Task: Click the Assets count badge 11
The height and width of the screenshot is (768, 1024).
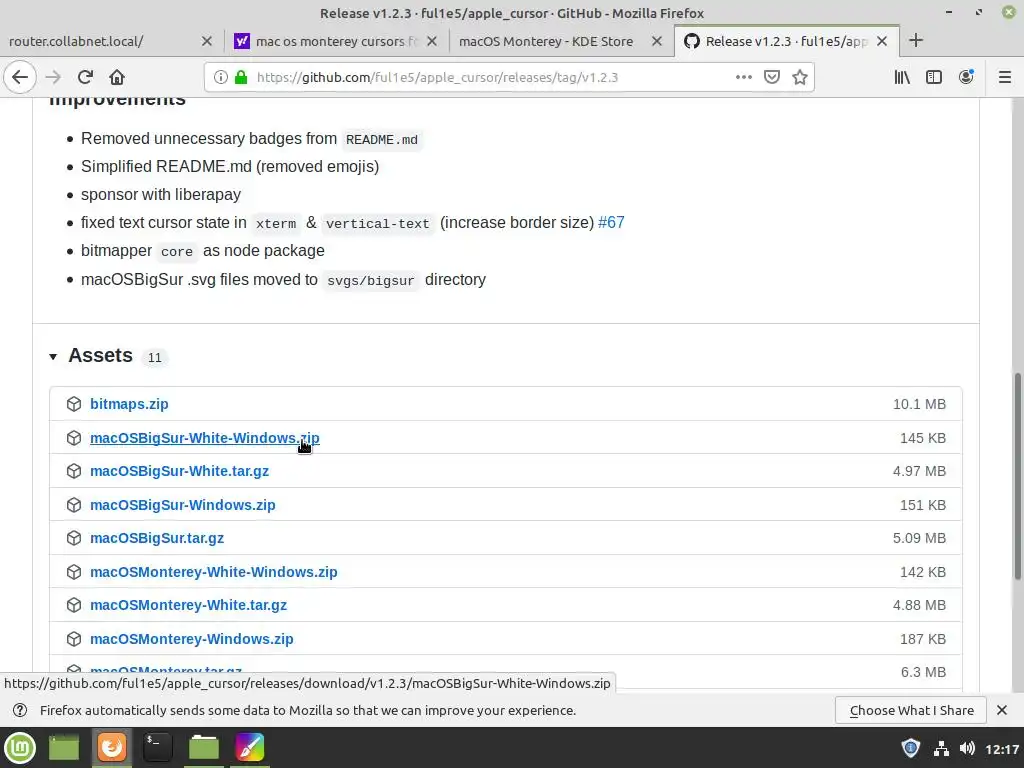Action: 154,358
